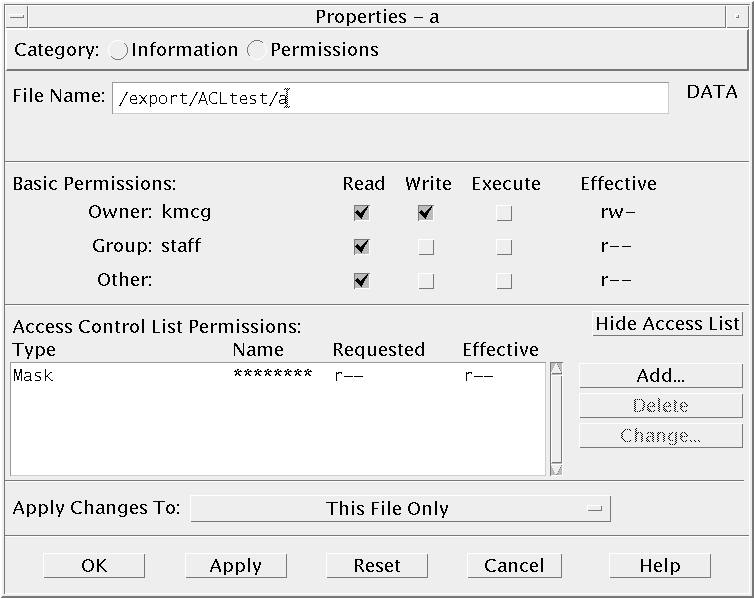Select the Permissions category radio button
Image resolution: width=754 pixels, height=598 pixels.
coord(257,50)
